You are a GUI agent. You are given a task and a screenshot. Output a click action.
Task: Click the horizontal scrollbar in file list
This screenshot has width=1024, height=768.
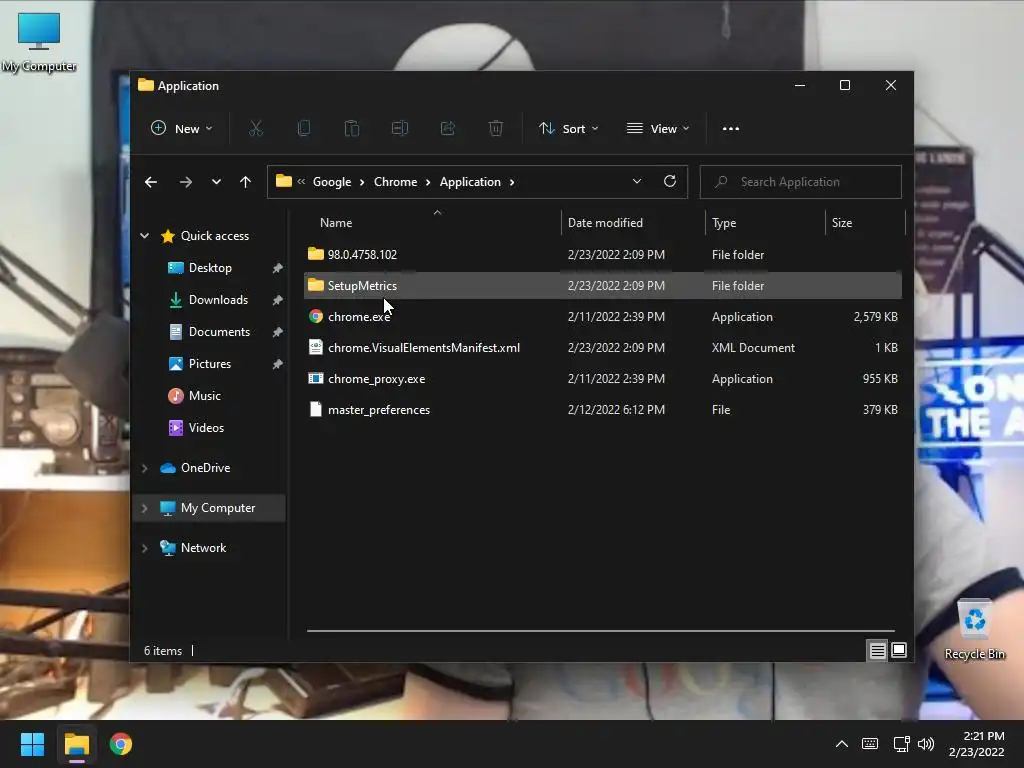click(601, 631)
